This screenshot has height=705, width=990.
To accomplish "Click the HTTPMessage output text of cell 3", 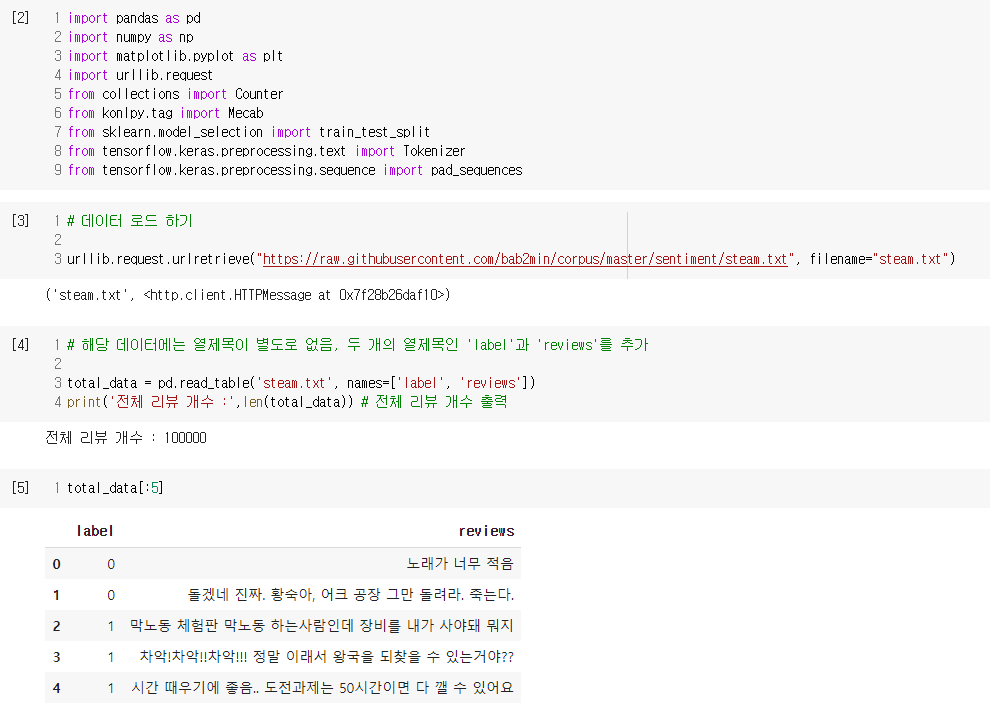I will tap(248, 295).
